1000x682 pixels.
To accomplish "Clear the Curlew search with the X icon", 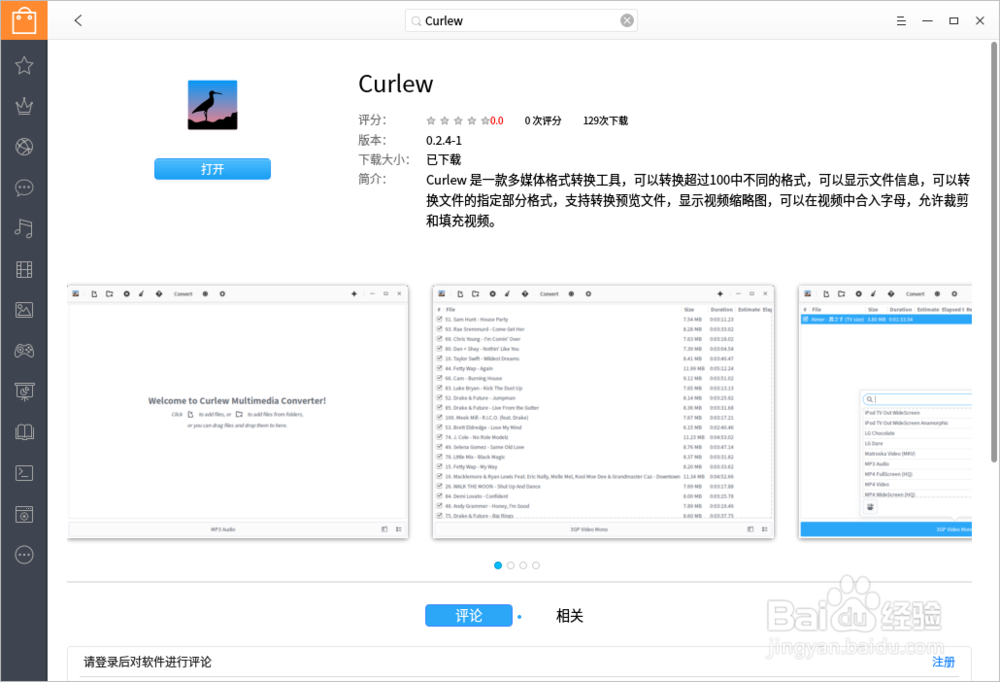I will point(628,20).
